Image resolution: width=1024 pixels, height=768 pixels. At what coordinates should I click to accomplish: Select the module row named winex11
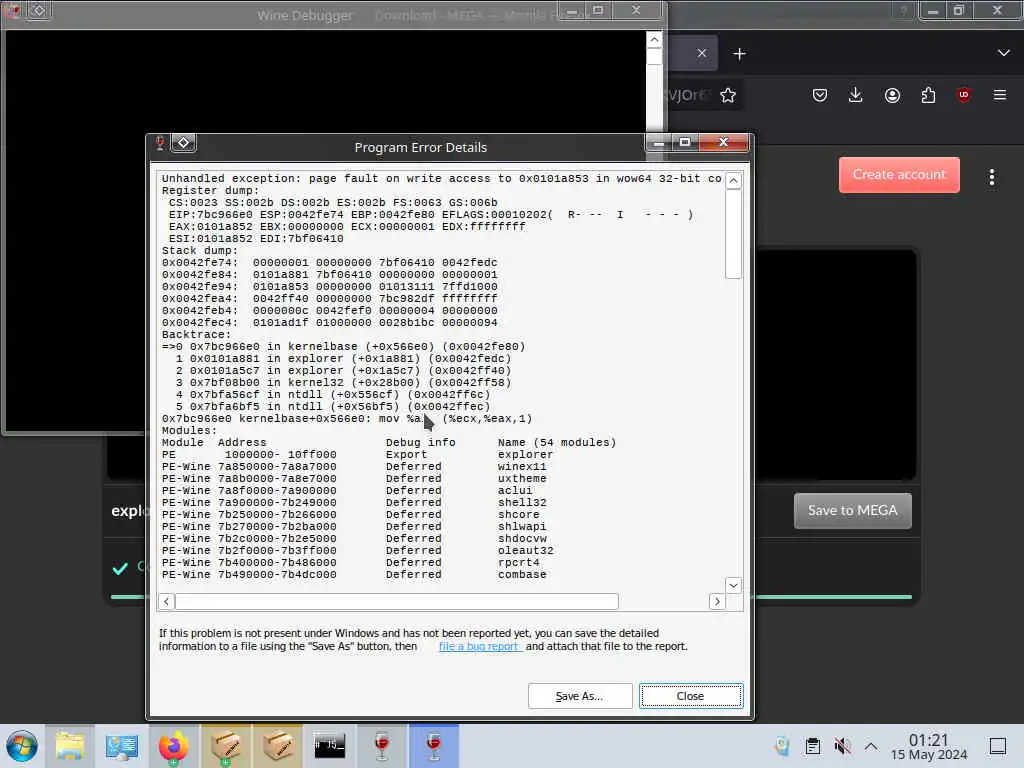click(354, 467)
